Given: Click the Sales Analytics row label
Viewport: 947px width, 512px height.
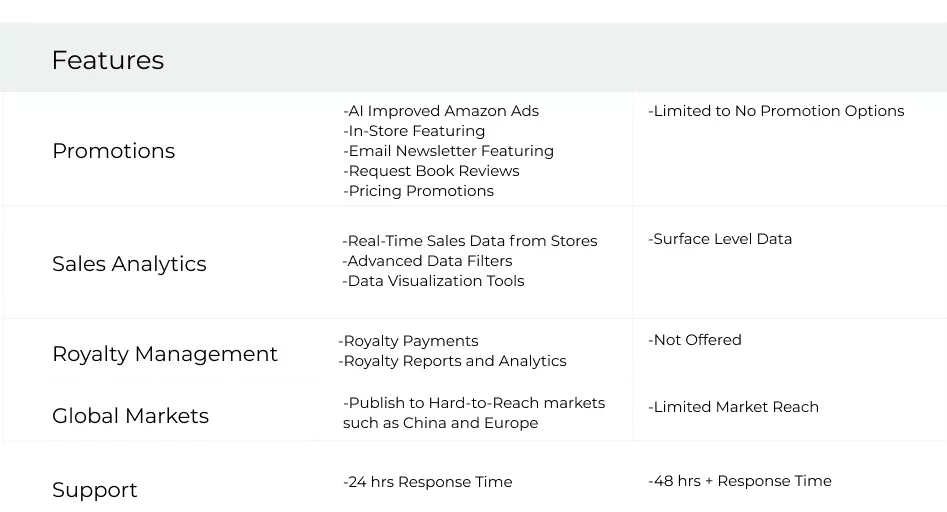Looking at the screenshot, I should click(x=129, y=264).
